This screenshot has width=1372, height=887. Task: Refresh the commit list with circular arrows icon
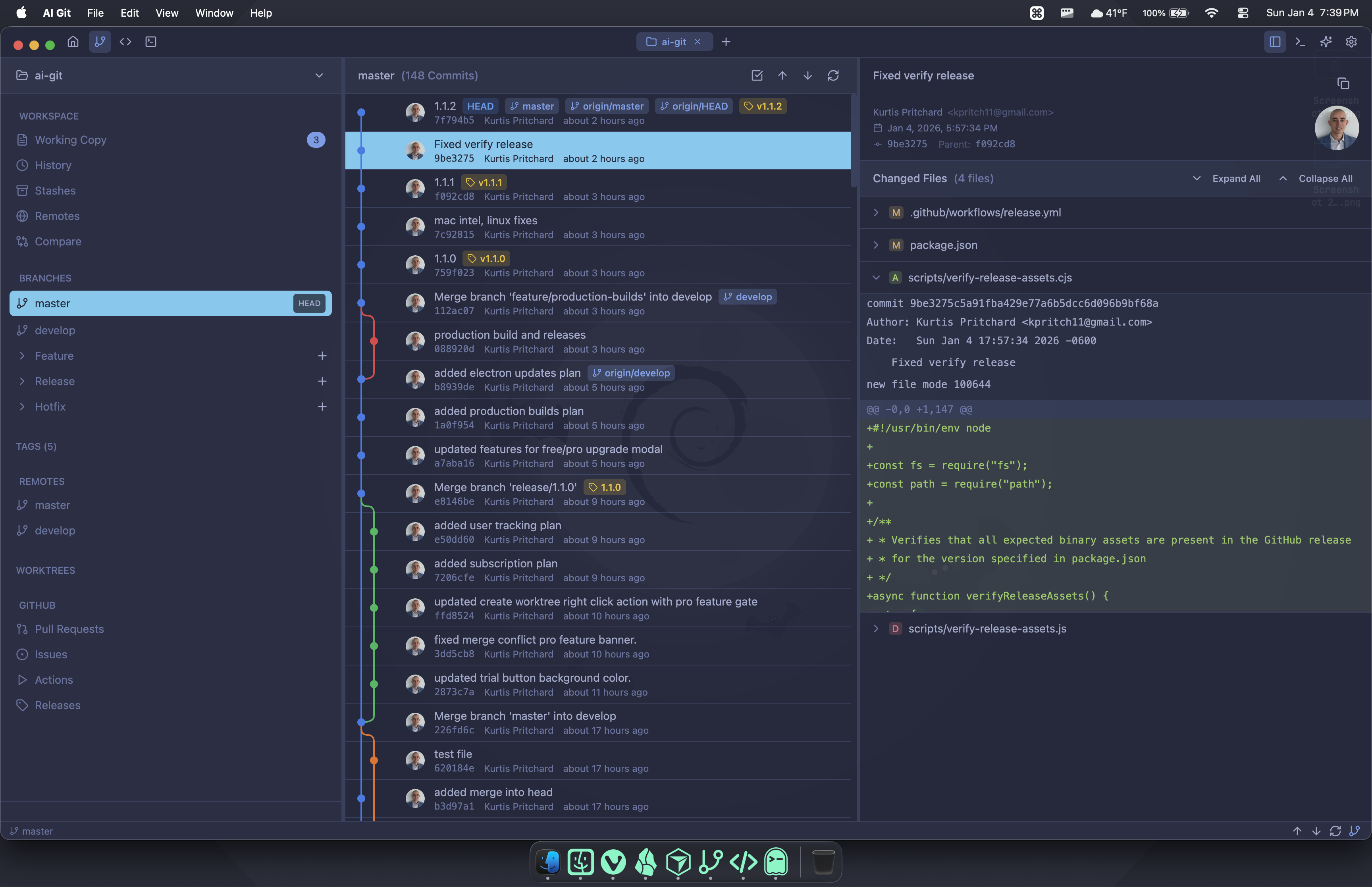pos(834,75)
